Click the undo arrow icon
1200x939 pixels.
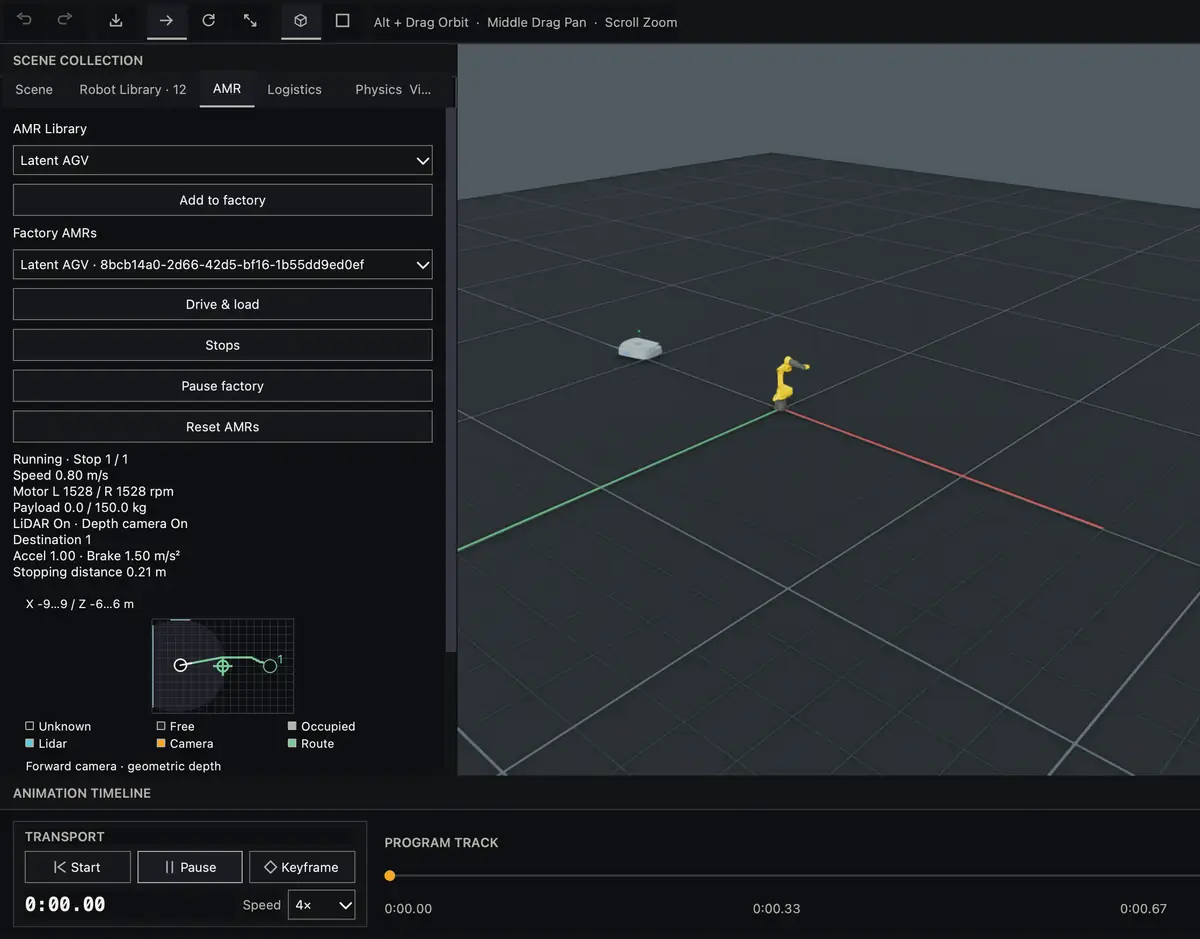tap(25, 20)
